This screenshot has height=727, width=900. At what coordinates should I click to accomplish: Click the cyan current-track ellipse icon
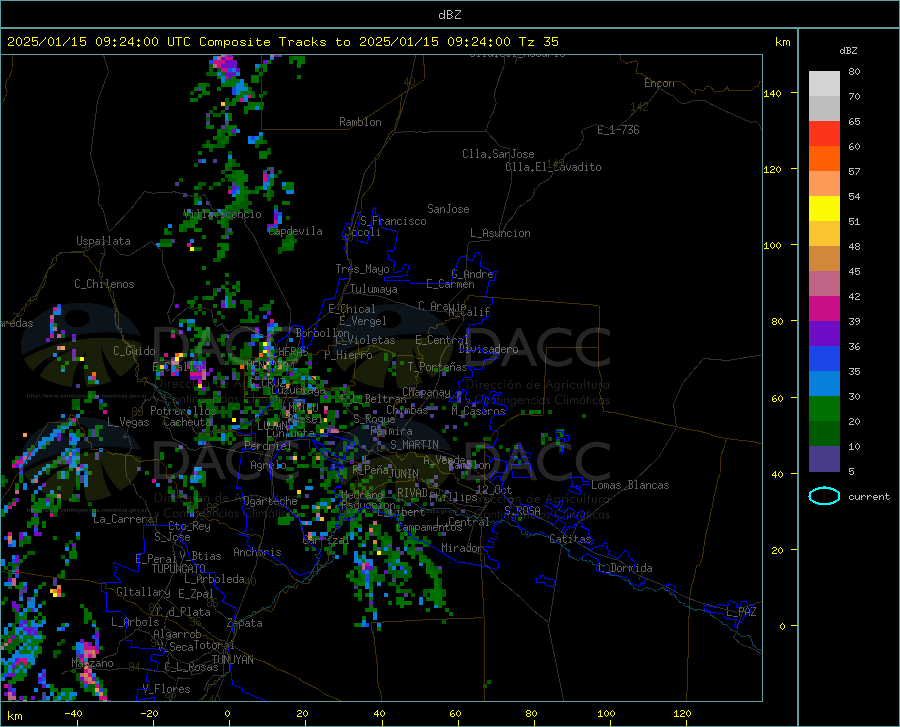tap(824, 496)
